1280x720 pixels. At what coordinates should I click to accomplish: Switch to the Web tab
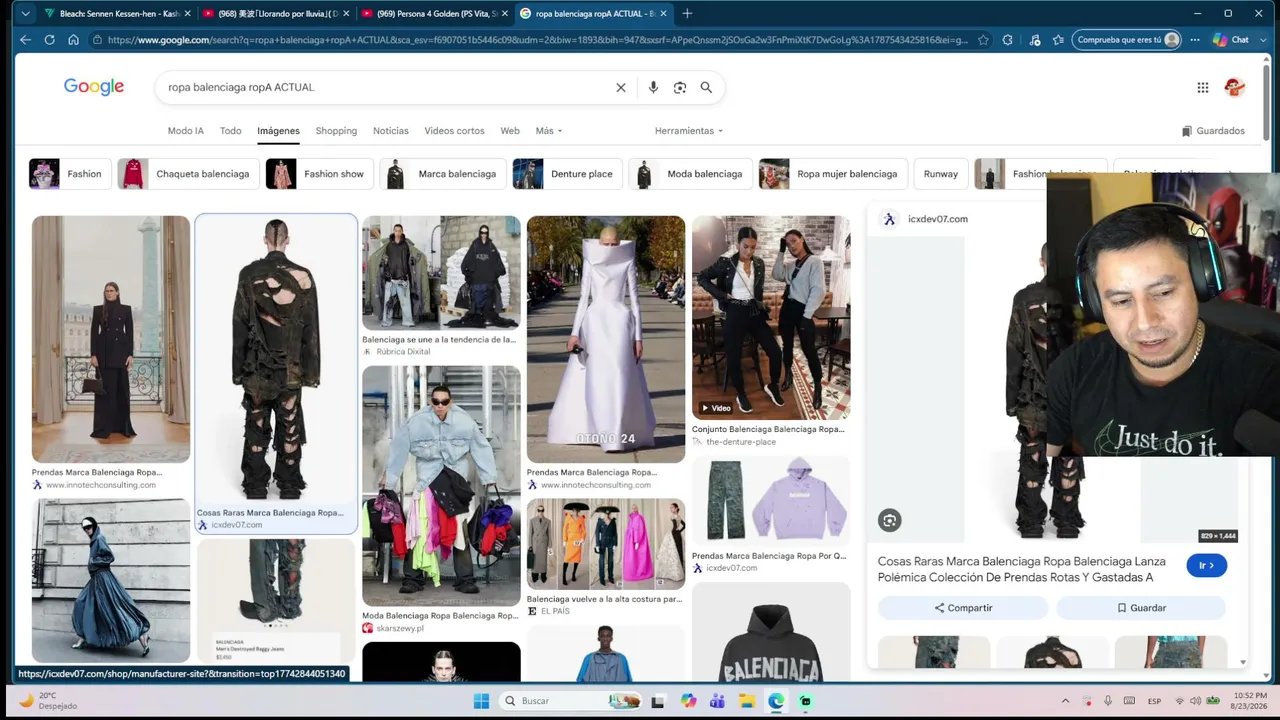click(x=510, y=131)
